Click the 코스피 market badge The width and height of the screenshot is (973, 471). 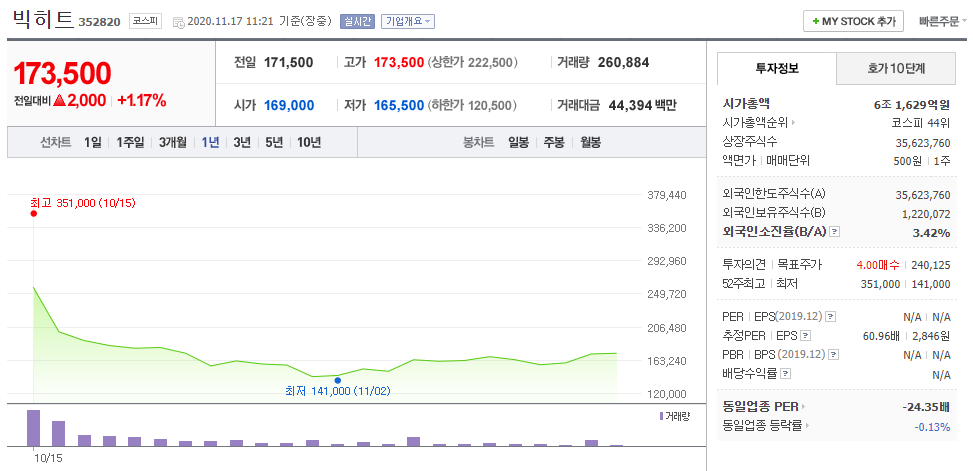point(145,21)
